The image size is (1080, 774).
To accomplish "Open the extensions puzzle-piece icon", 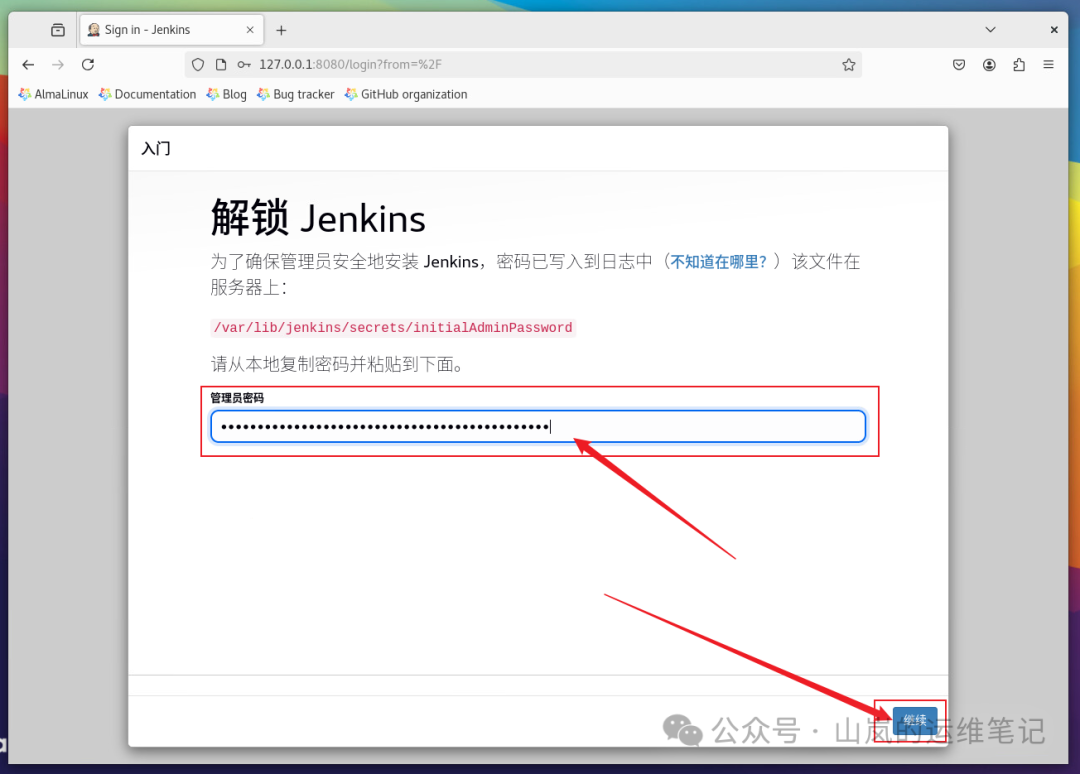I will [x=1019, y=64].
